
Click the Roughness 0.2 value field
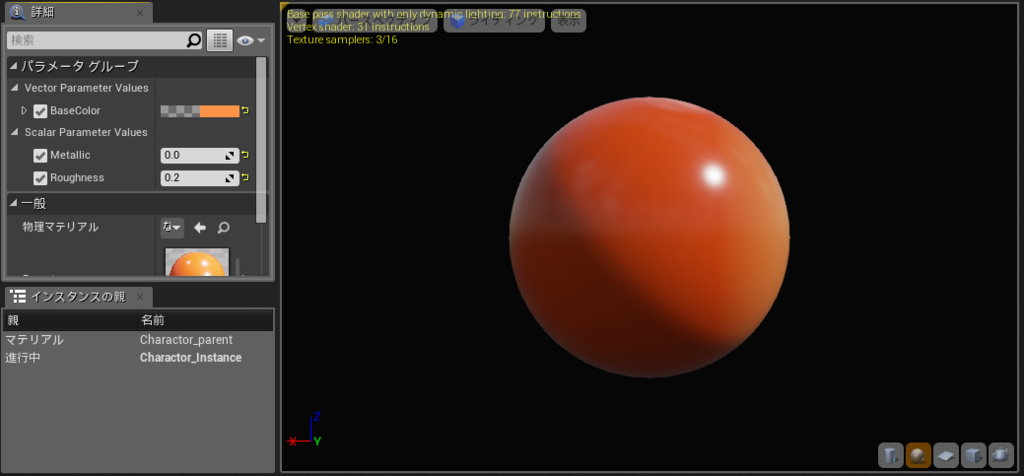tap(200, 178)
